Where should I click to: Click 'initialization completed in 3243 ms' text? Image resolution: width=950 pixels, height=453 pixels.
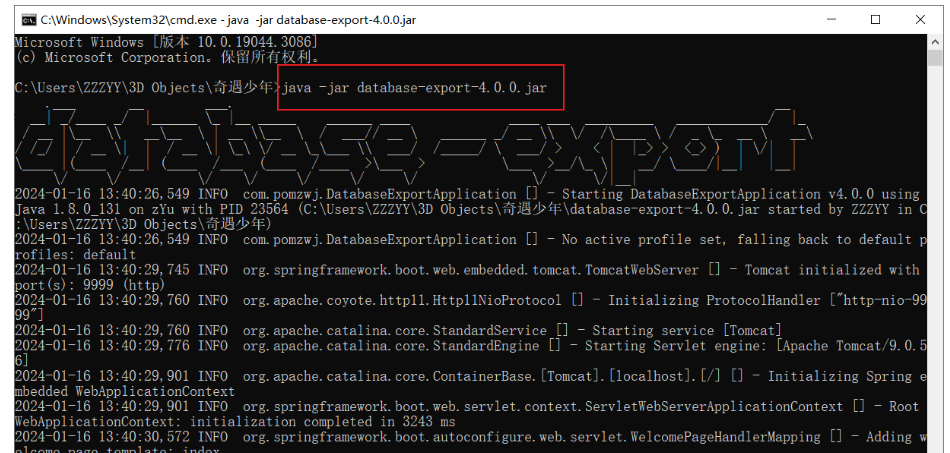[323, 422]
